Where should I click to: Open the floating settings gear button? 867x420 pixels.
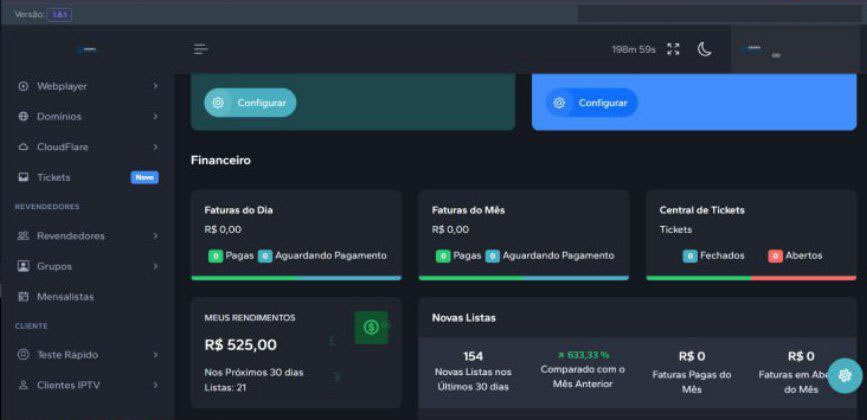pos(844,375)
